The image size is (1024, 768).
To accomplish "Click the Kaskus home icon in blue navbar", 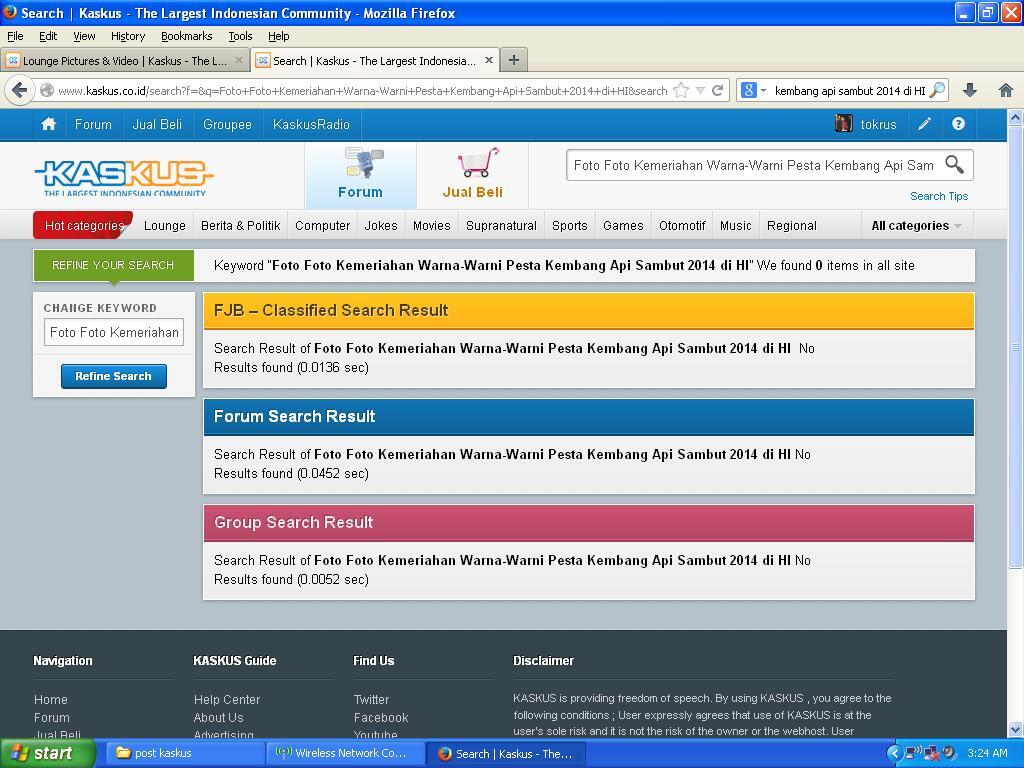I will pos(48,124).
